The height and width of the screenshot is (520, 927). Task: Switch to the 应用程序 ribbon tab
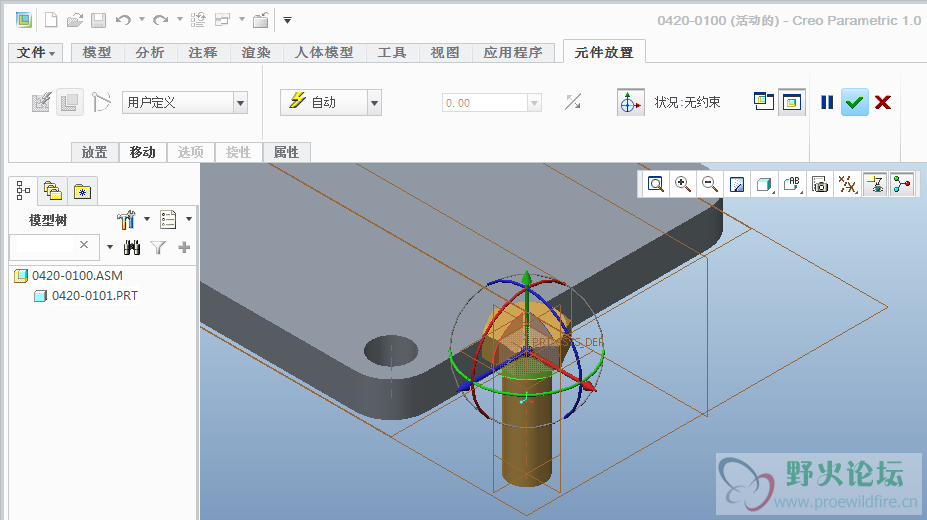tap(513, 53)
